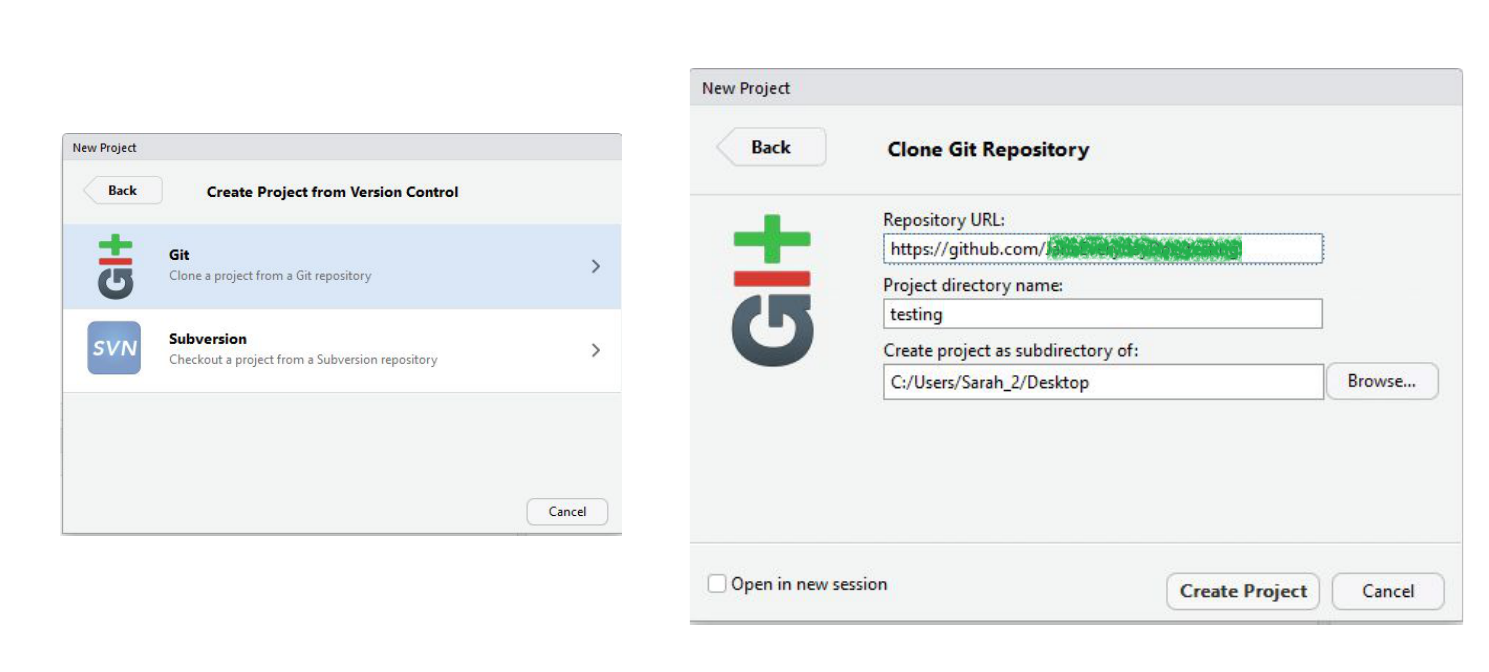Viewport: 1489px width, 672px height.
Task: Click the Git logo icon in the version control list
Action: pos(114,266)
